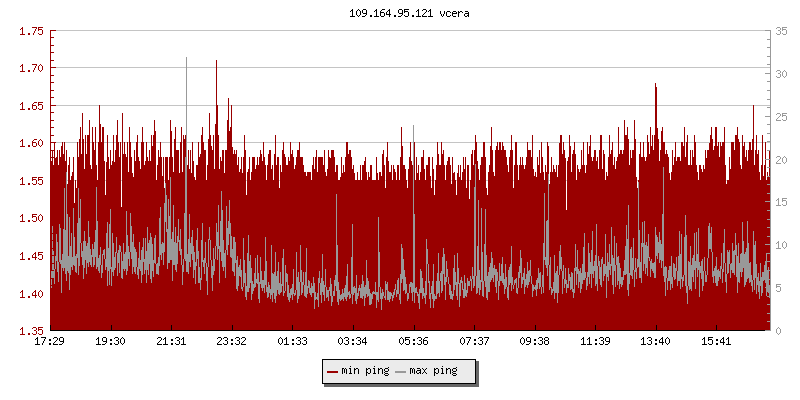The image size is (800, 400).
Task: Select the 20 label on right axis
Action: (x=782, y=160)
